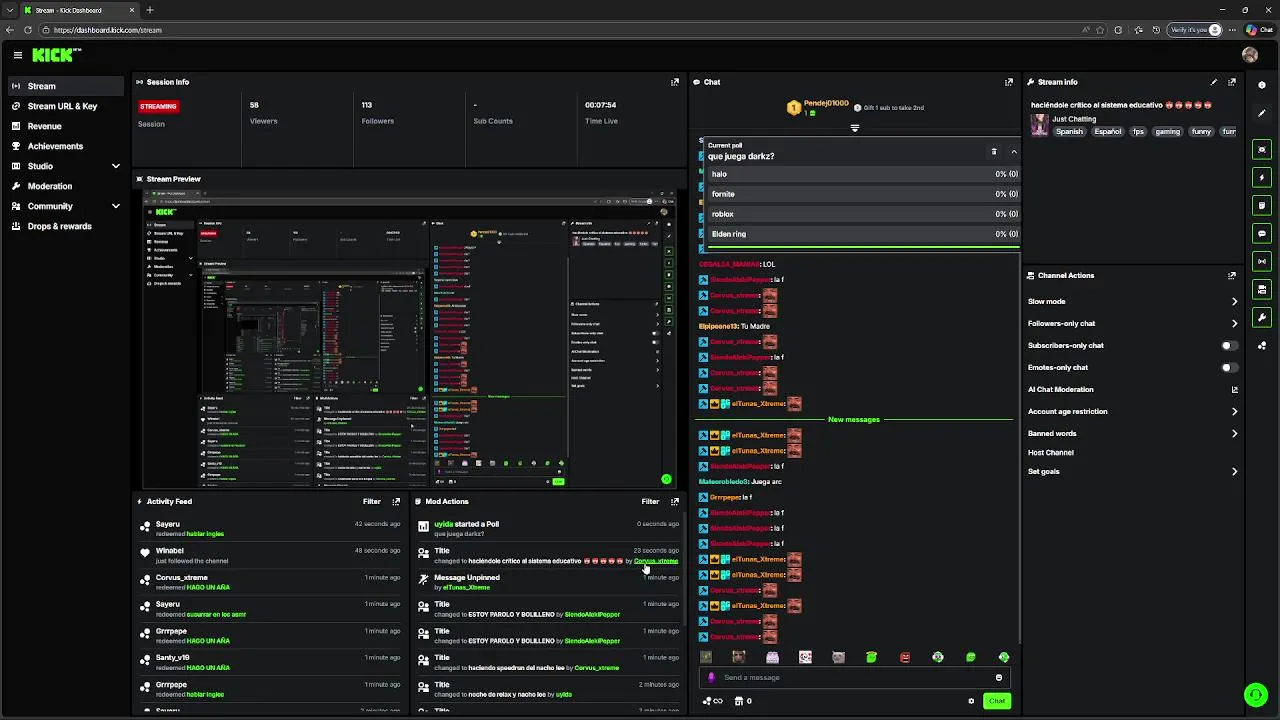Click the Pendej01000 top gifter name
This screenshot has height=720, width=1280.
826,103
